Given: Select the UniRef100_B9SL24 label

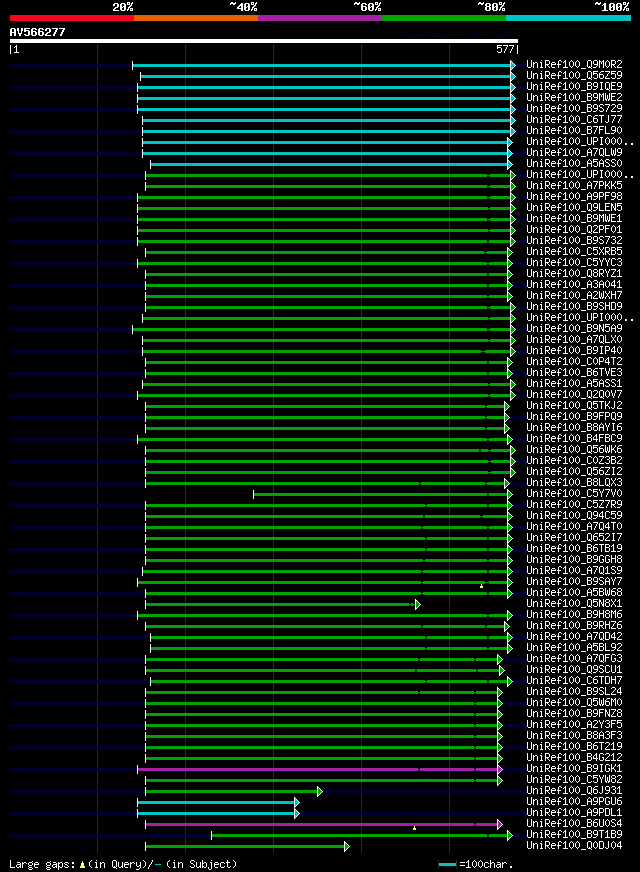Looking at the screenshot, I should coord(574,692).
